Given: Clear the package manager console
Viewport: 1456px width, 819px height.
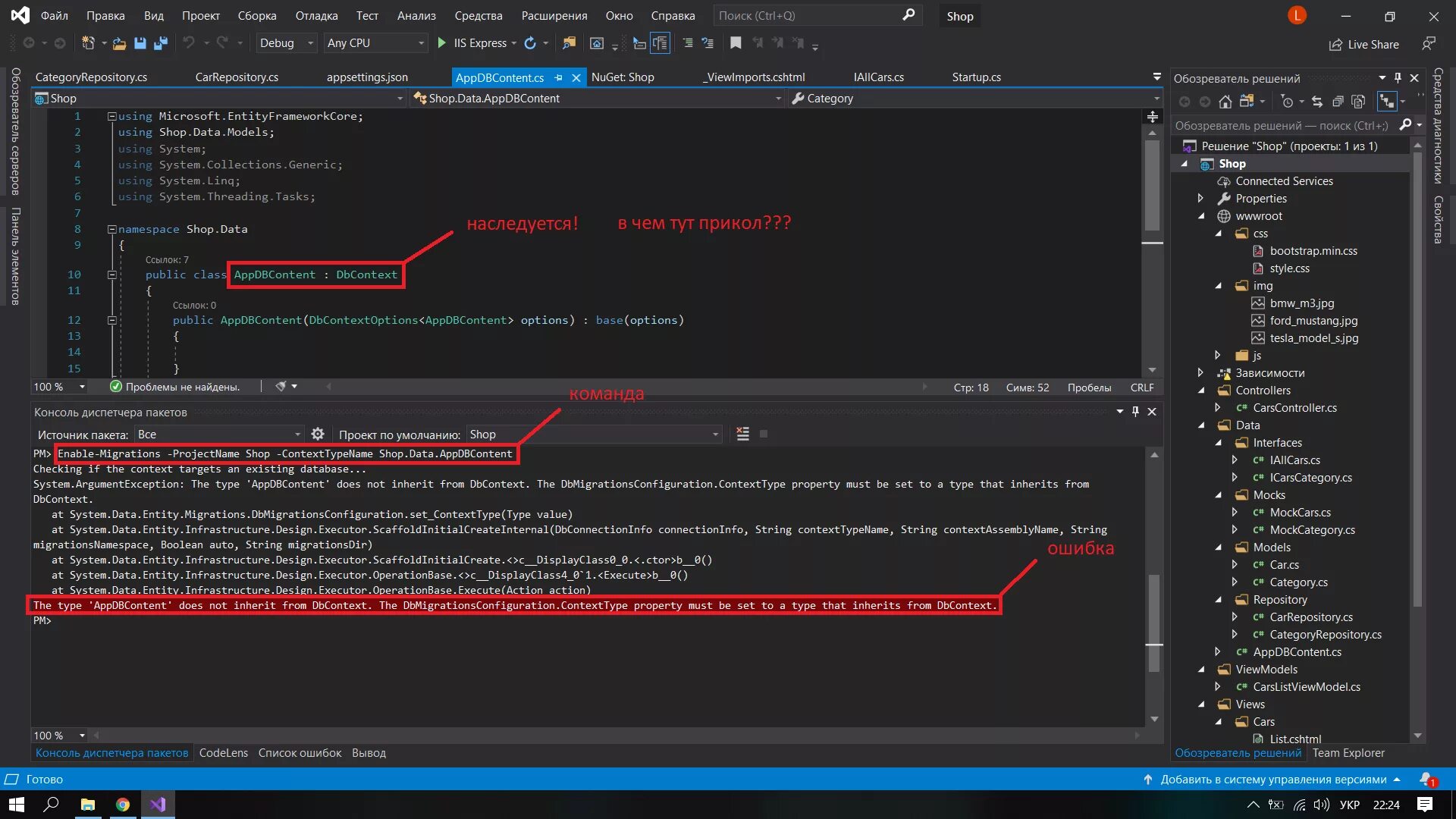Looking at the screenshot, I should tap(742, 434).
